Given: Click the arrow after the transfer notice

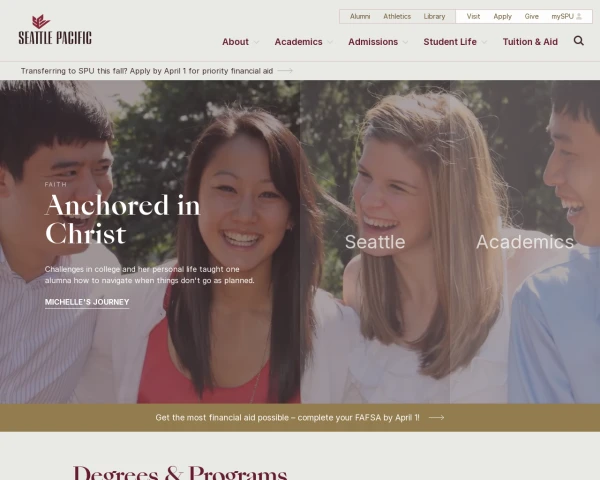Looking at the screenshot, I should point(285,71).
